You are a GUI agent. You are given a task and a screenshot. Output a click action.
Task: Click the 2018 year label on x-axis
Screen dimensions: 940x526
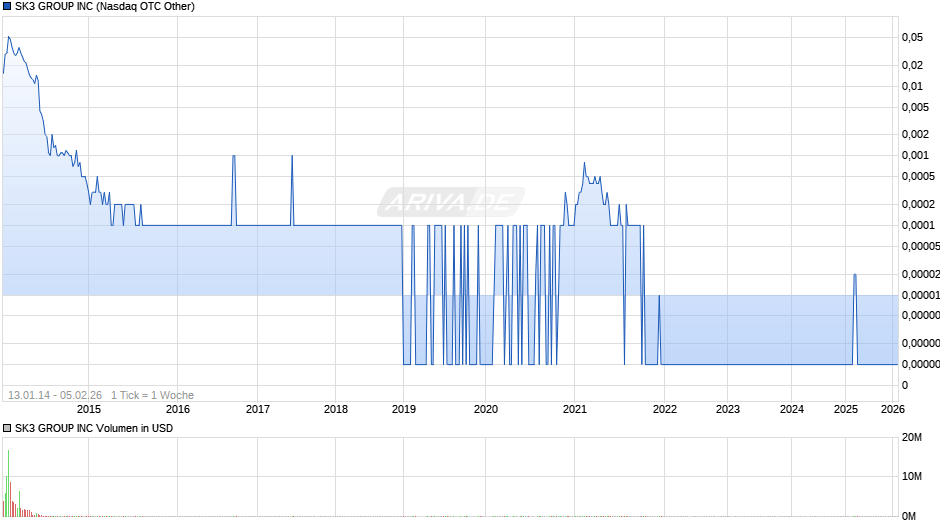click(336, 409)
